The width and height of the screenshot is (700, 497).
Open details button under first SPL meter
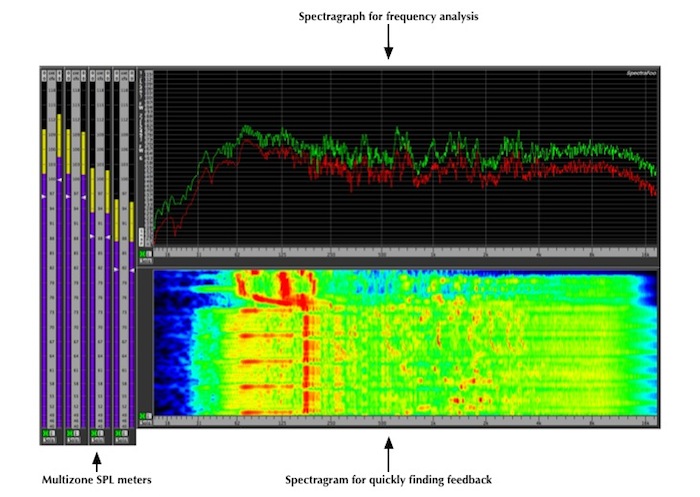pyautogui.click(x=49, y=440)
